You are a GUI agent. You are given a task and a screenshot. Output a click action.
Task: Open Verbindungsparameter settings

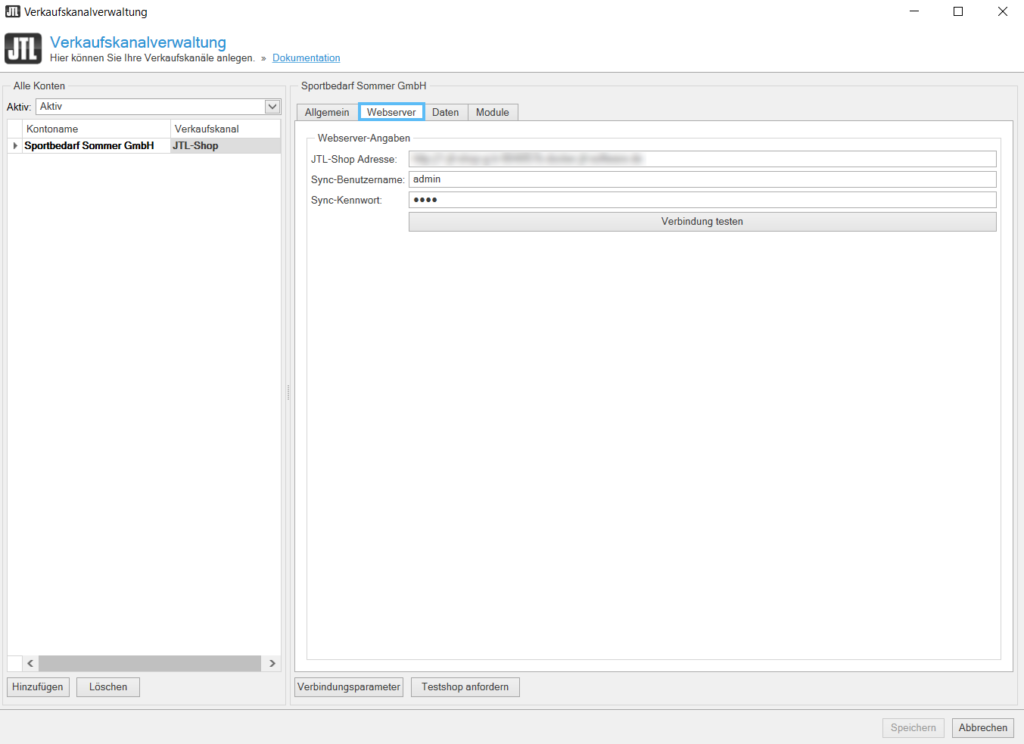click(349, 687)
